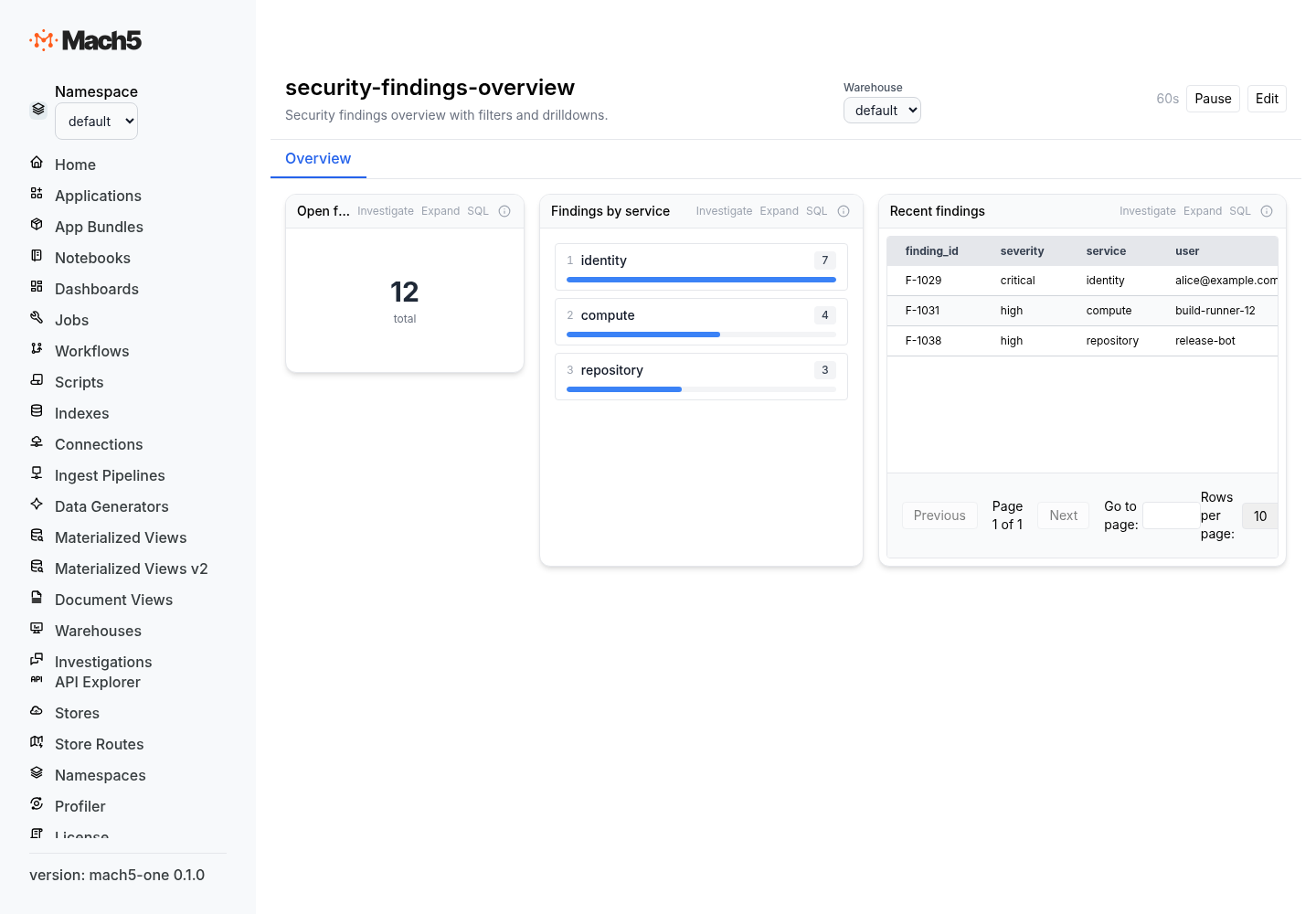Click the Notebooks sidebar icon
Screen dimensions: 1316x914
pos(37,256)
